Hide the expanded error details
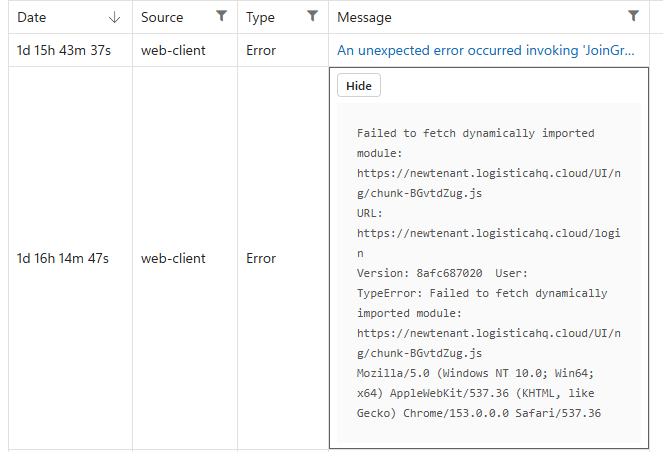663x452 pixels. 359,85
